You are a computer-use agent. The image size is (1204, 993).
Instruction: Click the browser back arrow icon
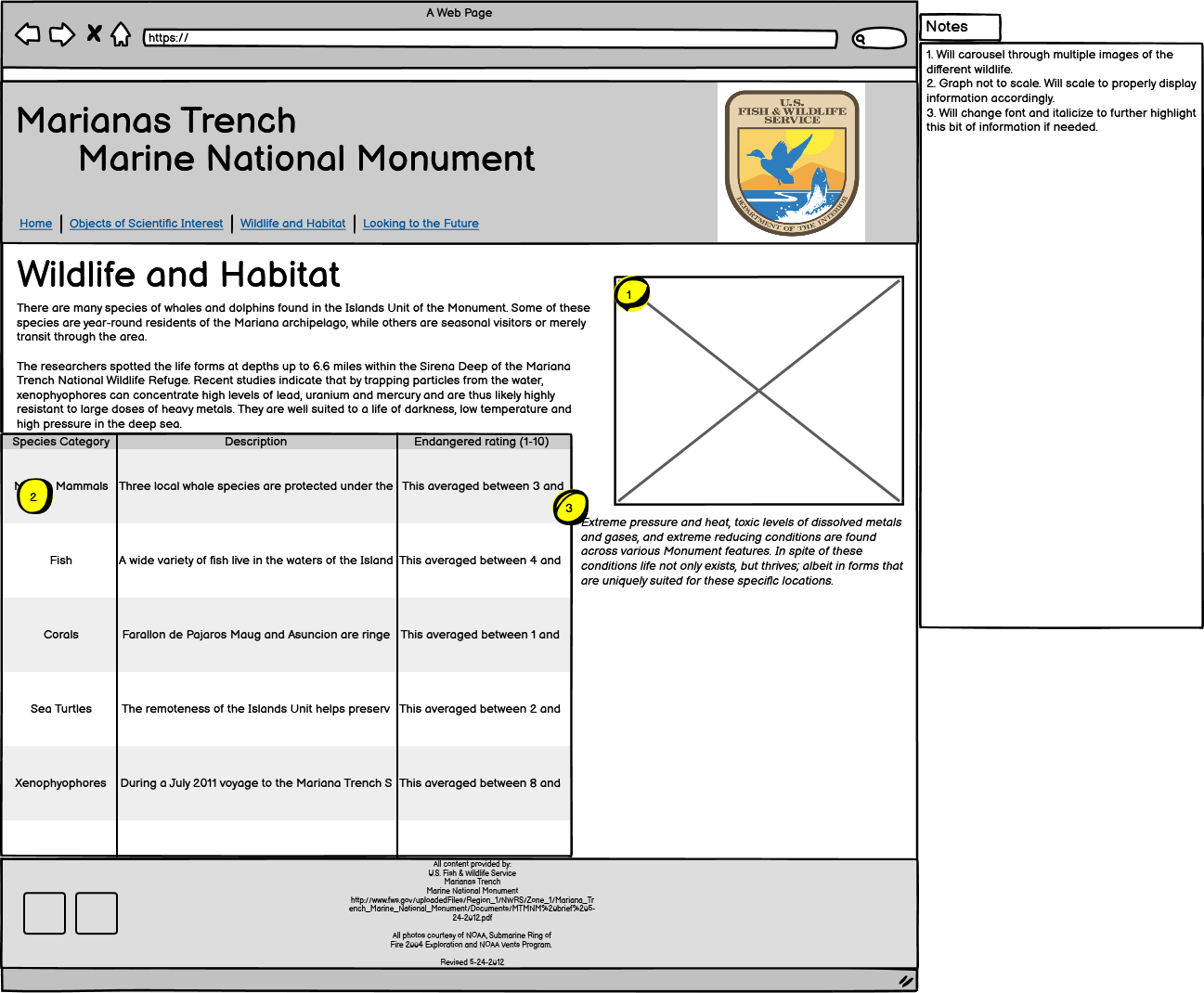click(x=27, y=33)
